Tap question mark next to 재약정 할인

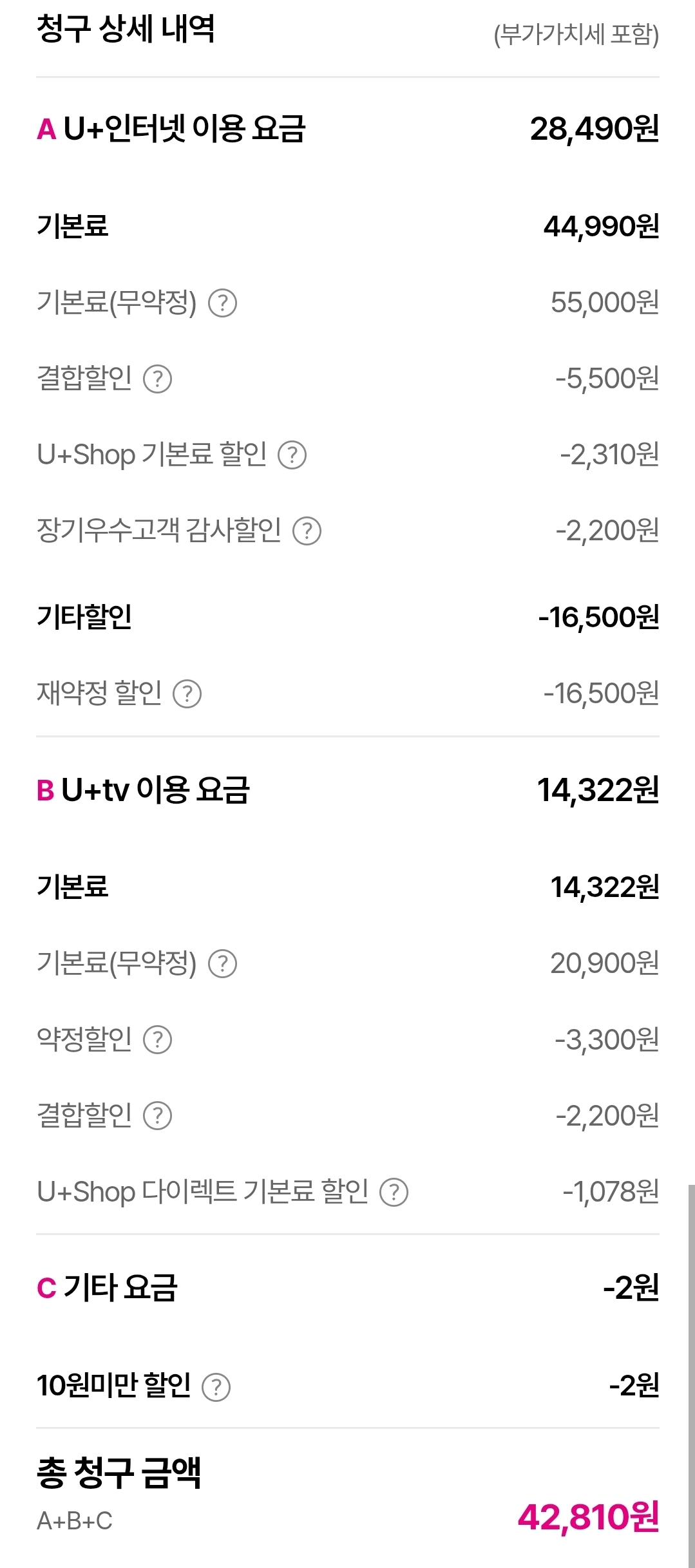coord(187,694)
